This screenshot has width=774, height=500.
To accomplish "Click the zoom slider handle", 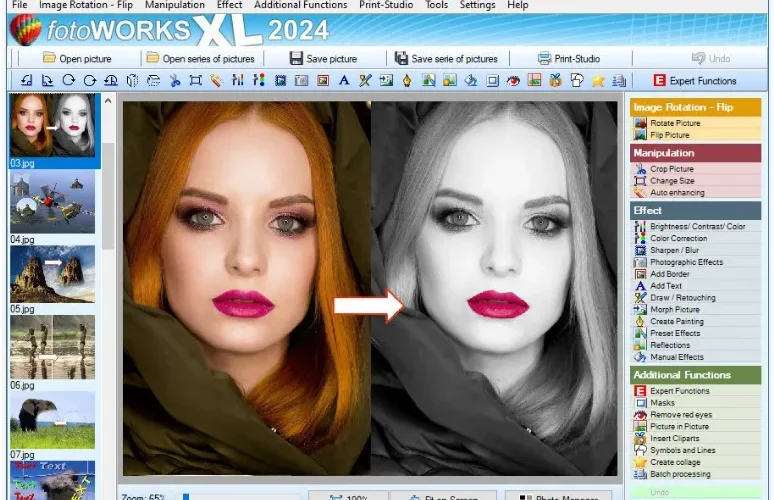I will pos(186,497).
